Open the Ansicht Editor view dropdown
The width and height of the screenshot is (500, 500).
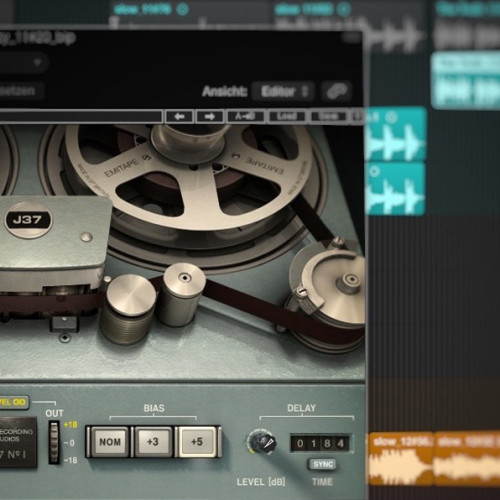click(283, 91)
